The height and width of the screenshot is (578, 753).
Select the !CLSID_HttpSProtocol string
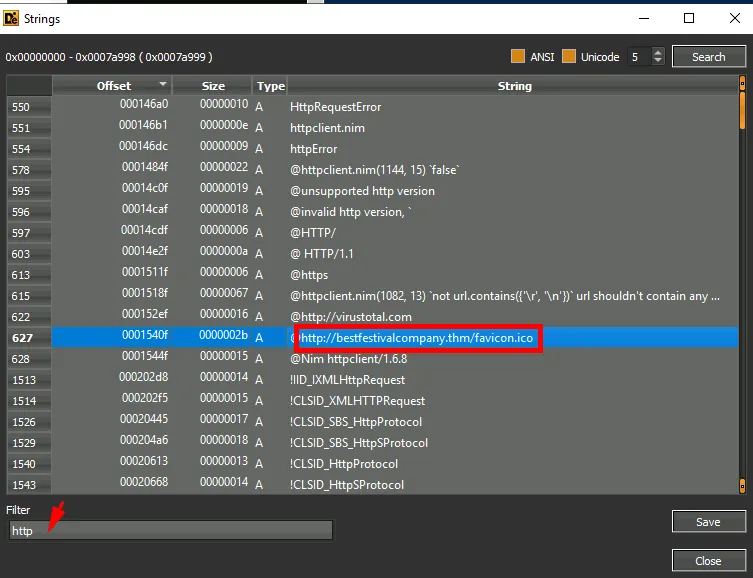[x=347, y=485]
